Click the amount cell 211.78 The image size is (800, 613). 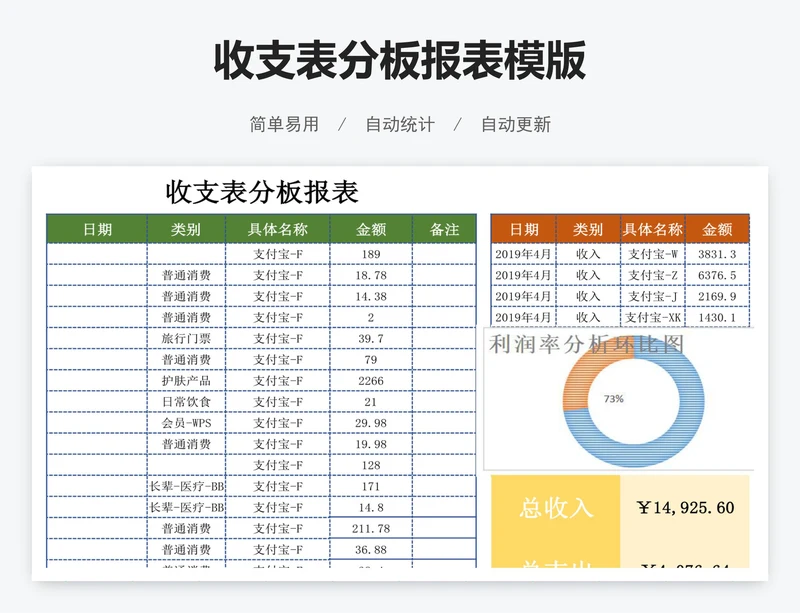pos(371,528)
